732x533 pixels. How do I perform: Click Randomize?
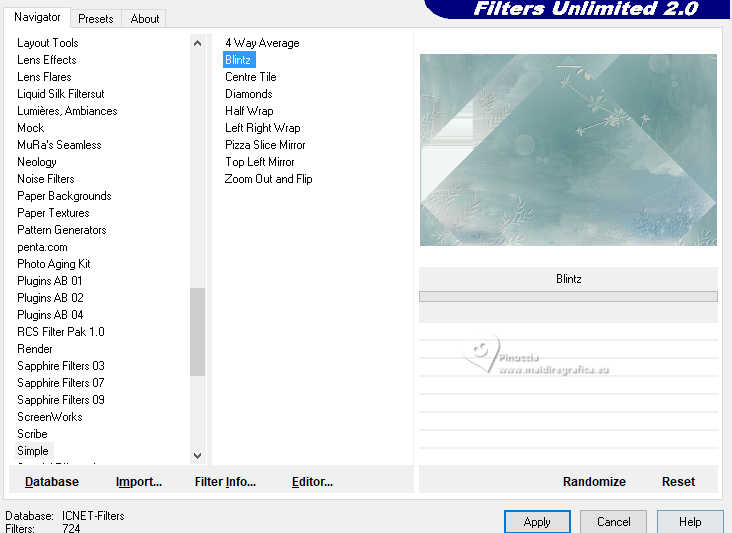[594, 482]
